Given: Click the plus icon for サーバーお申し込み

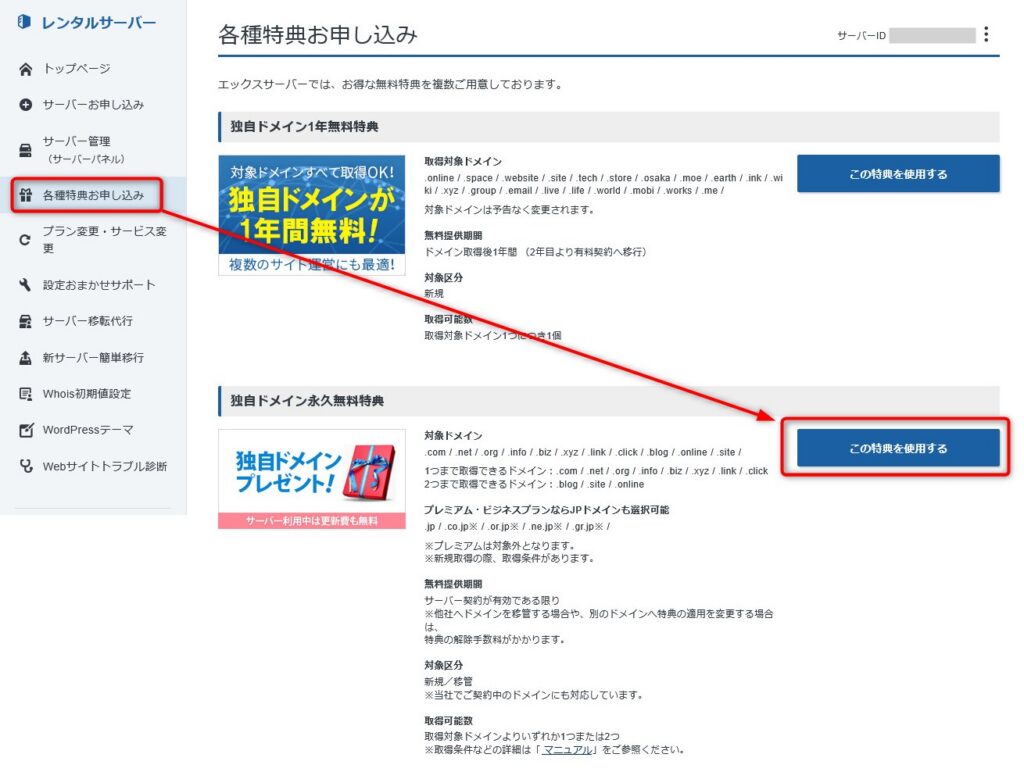Looking at the screenshot, I should [x=26, y=105].
